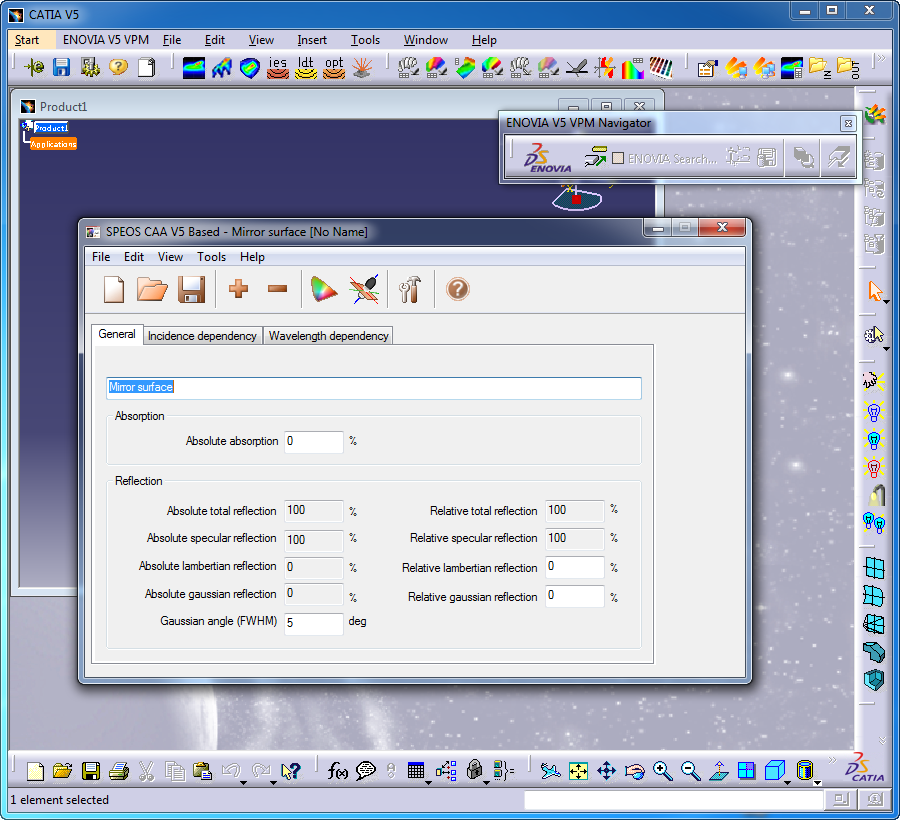This screenshot has height=820, width=900.
Task: Open the SPEOS Tools menu
Action: [211, 257]
